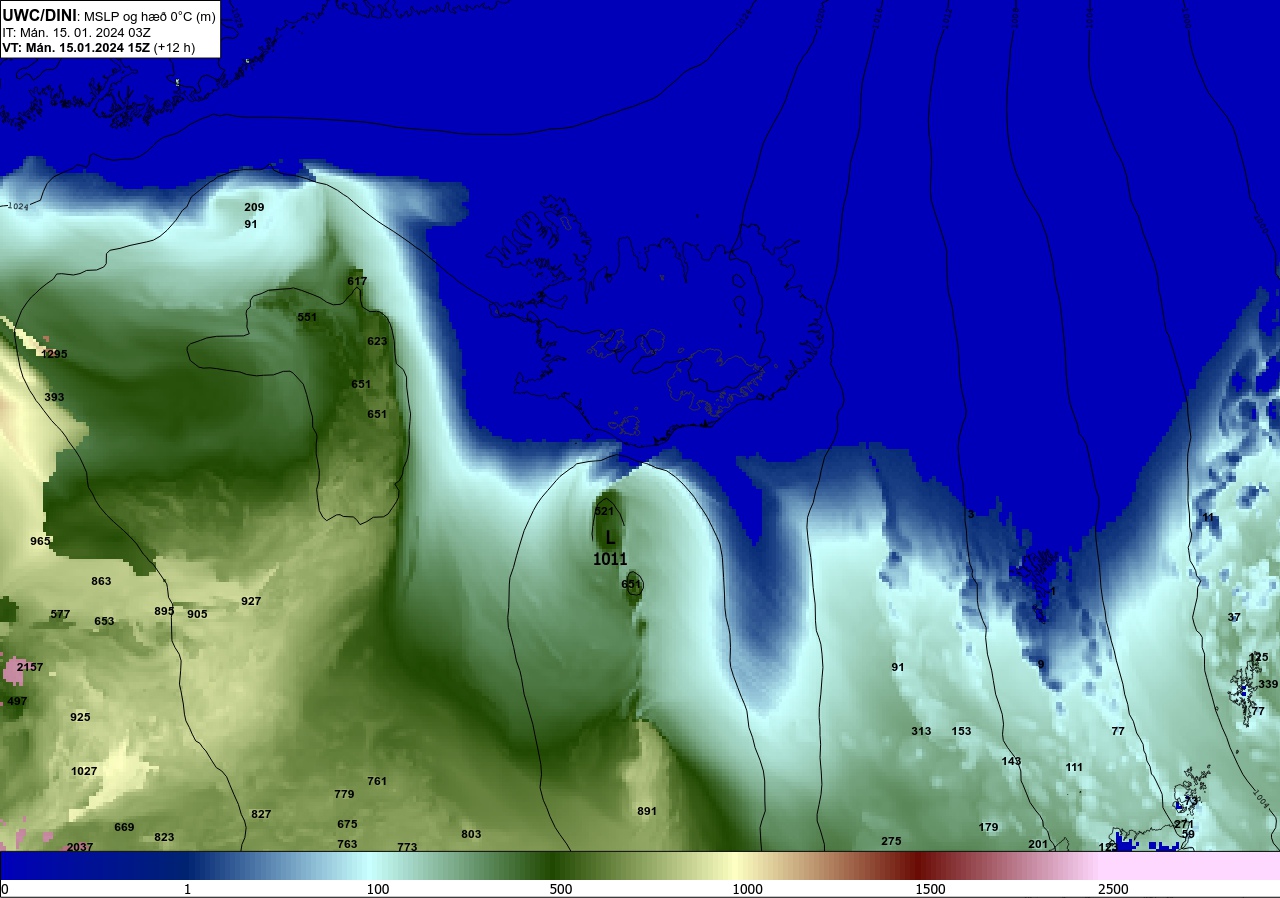Image resolution: width=1280 pixels, height=898 pixels.
Task: Click the height value 577
Action: [x=60, y=614]
